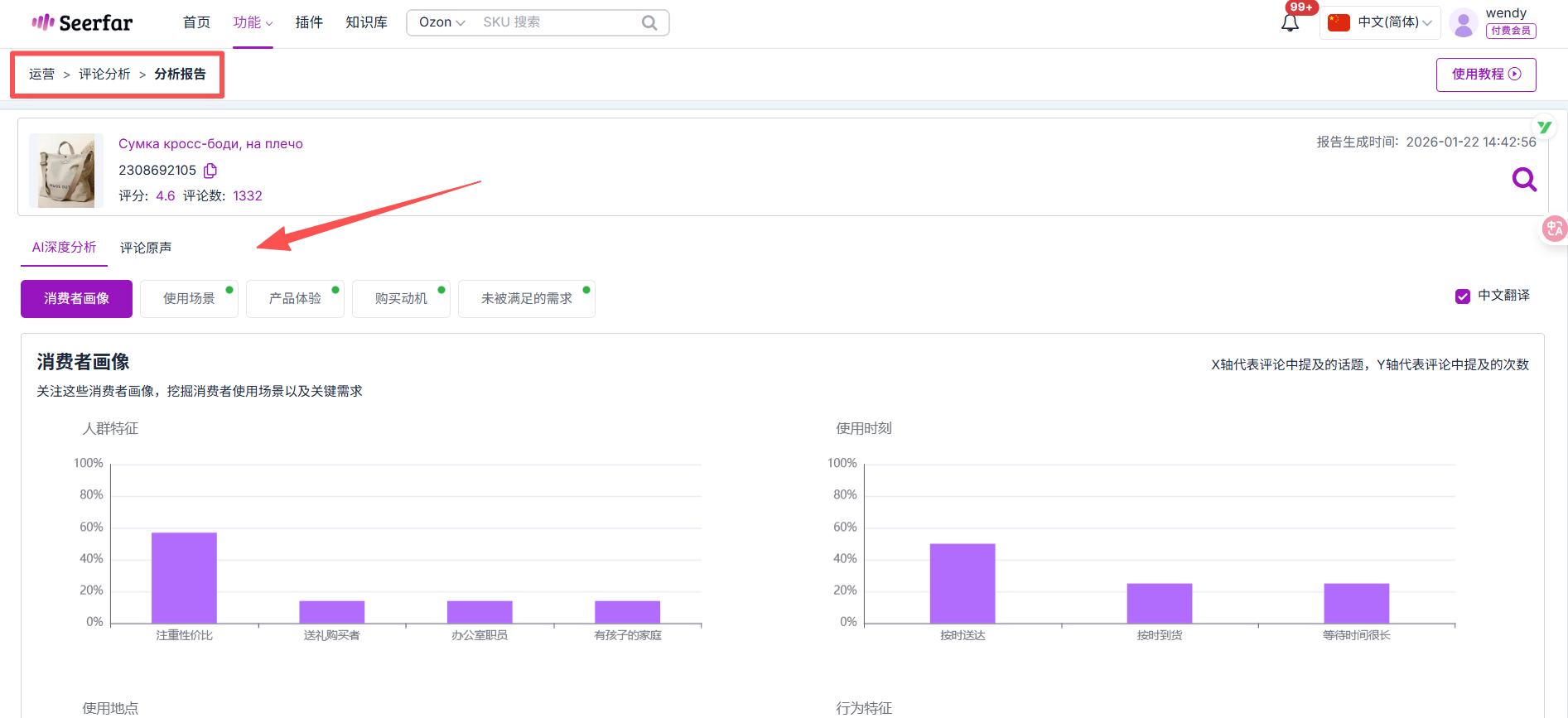Select the 使用场景 tab
This screenshot has height=718, width=1568.
click(189, 299)
